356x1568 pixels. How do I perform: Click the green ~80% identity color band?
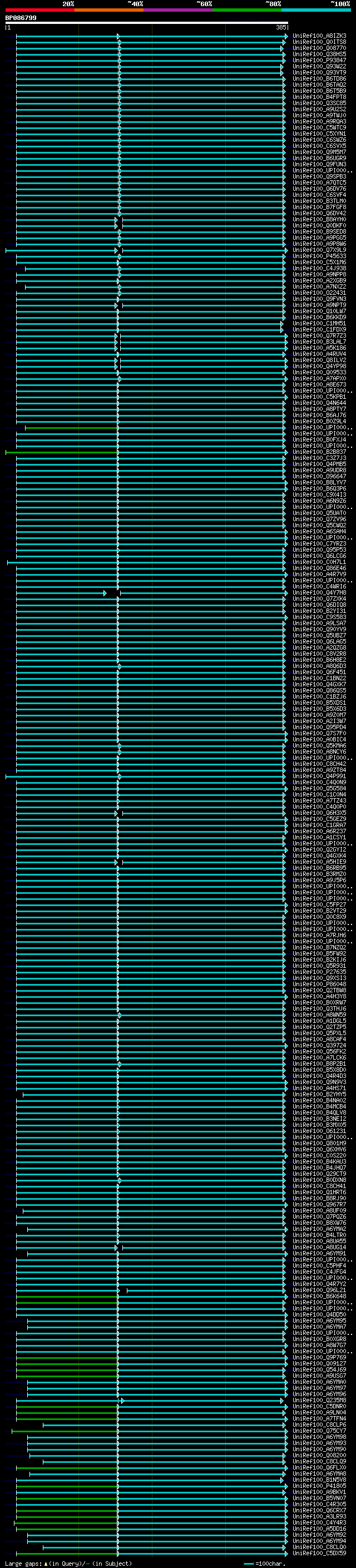coord(247,10)
